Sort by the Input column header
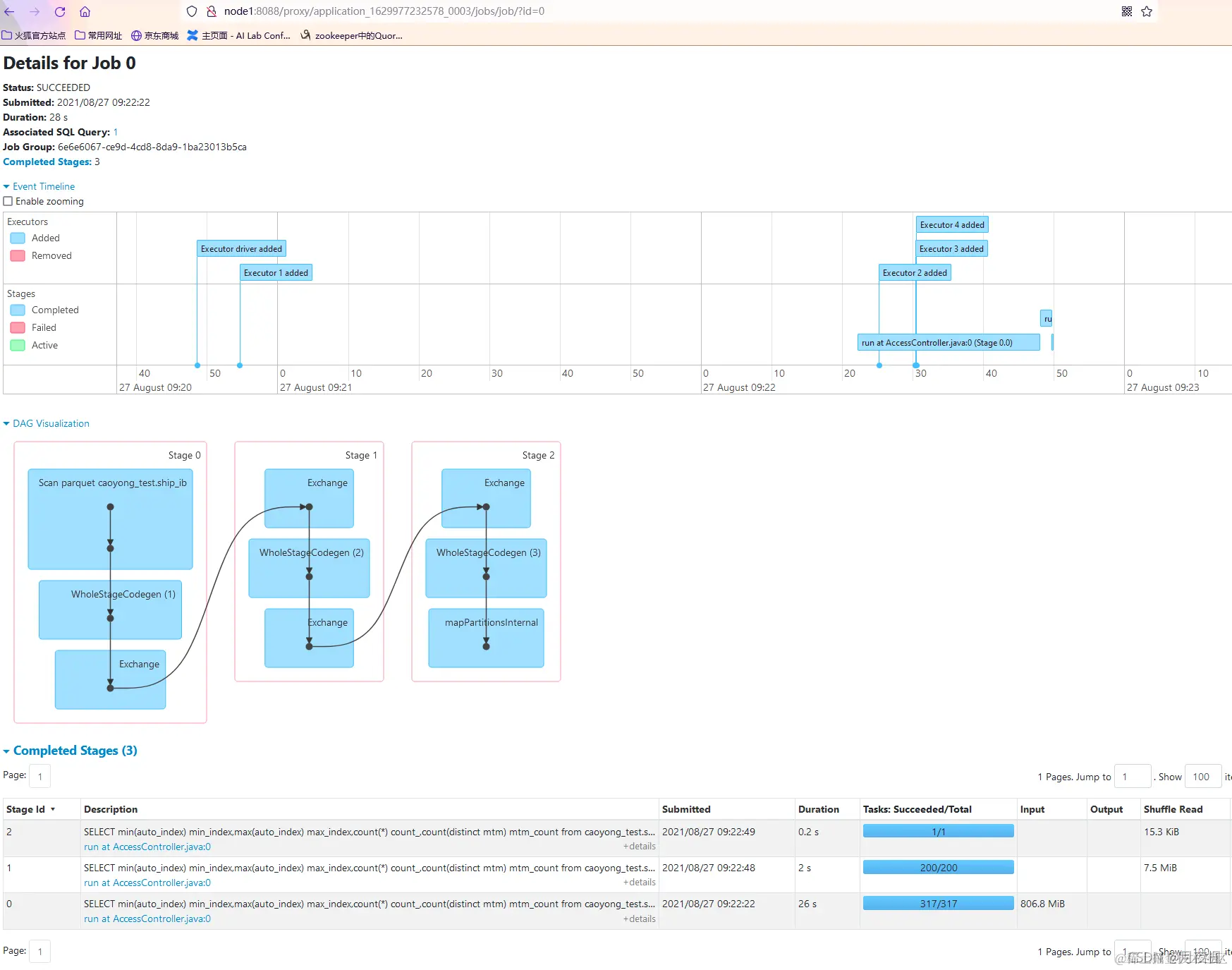Image resolution: width=1232 pixels, height=970 pixels. (x=1032, y=809)
